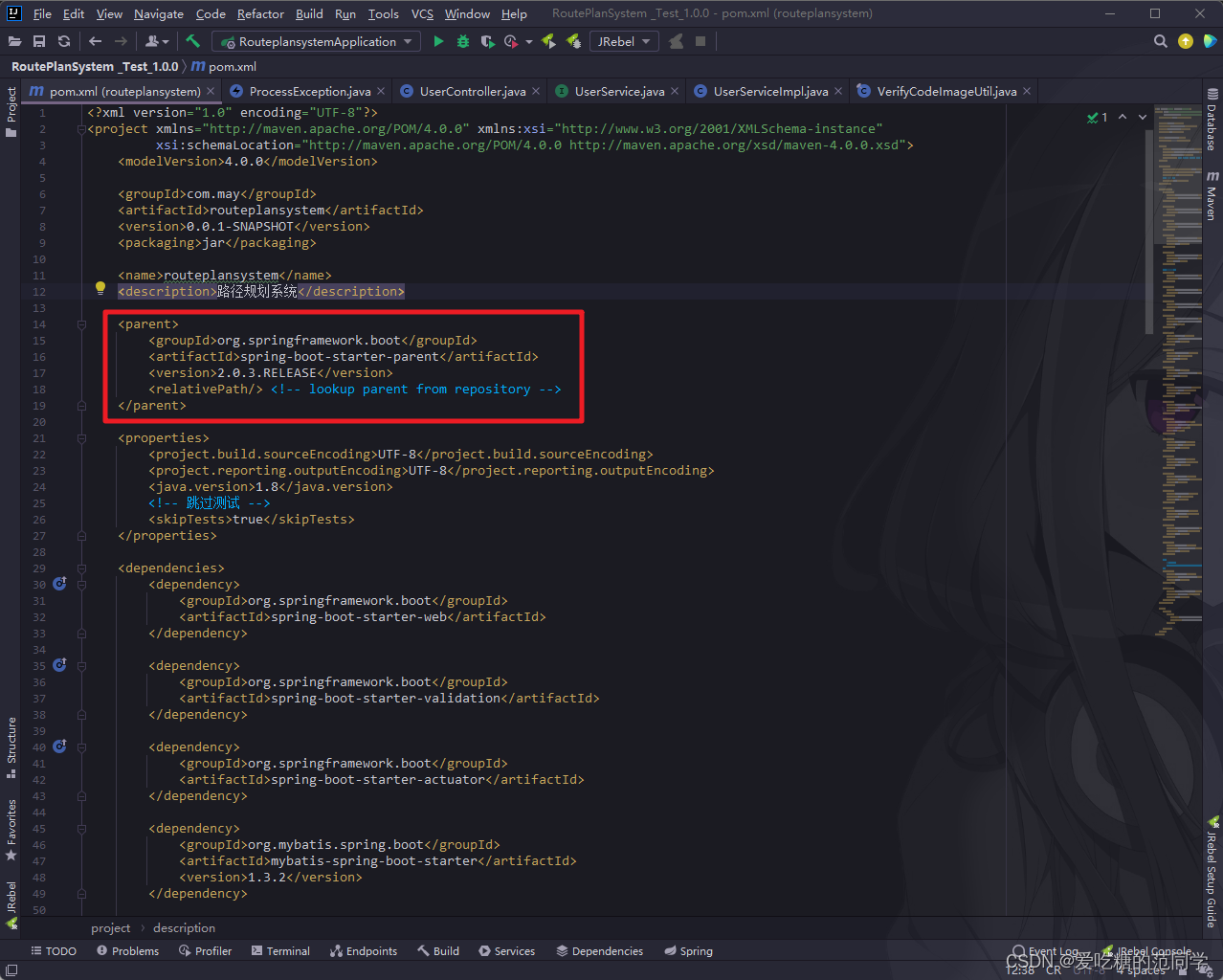Click the intention bulb on the description line
1223x980 pixels.
pos(100,288)
